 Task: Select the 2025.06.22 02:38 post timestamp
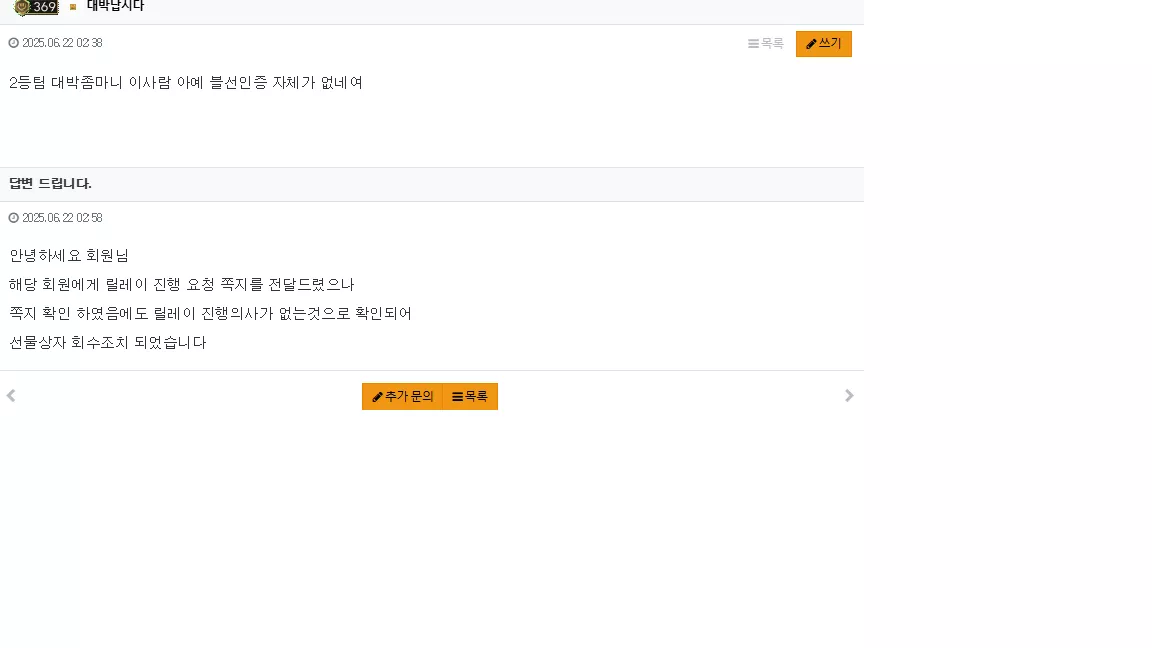62,43
